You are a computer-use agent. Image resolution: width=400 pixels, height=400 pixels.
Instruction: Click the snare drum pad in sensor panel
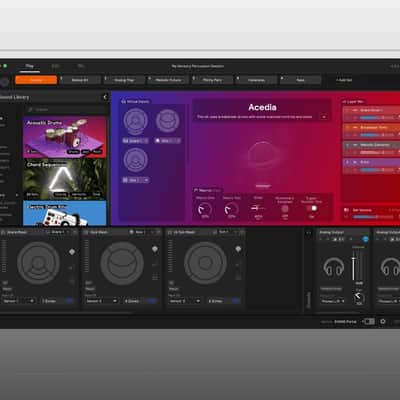coord(38,263)
